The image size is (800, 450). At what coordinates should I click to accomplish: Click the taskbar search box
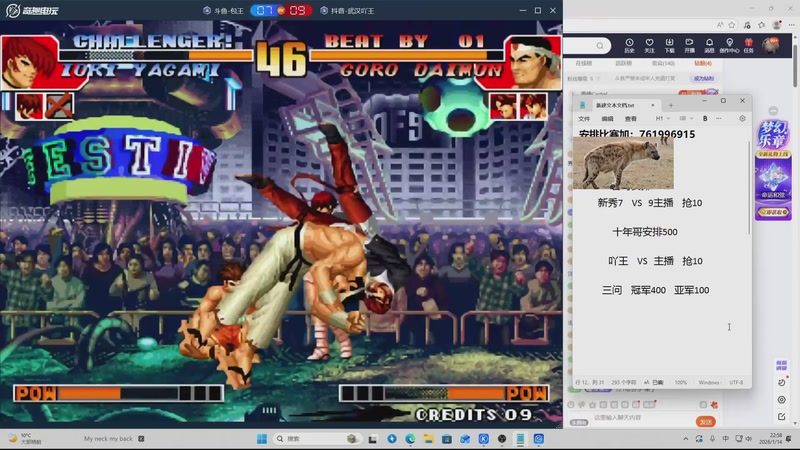point(316,439)
